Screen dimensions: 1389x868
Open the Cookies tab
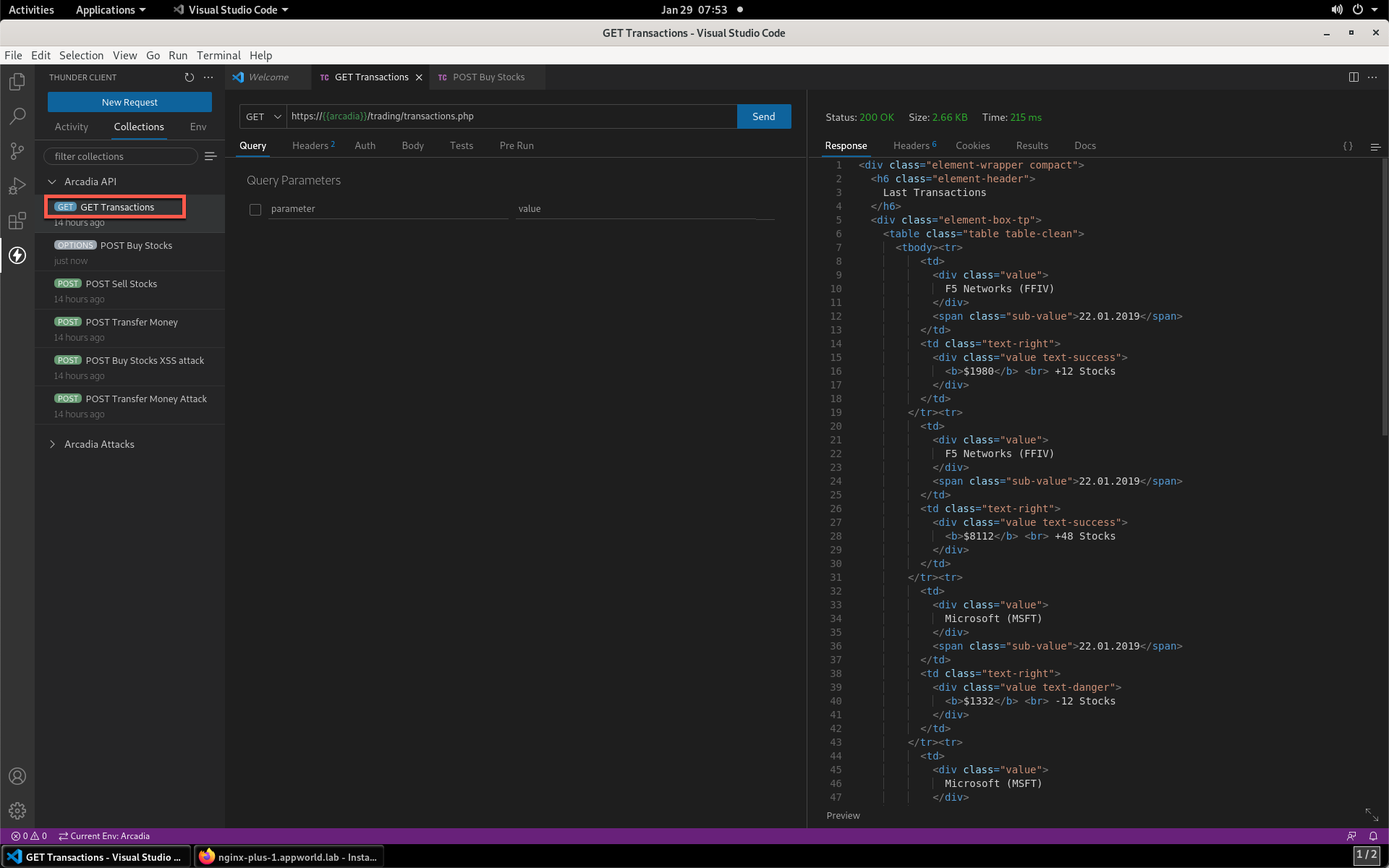(973, 145)
